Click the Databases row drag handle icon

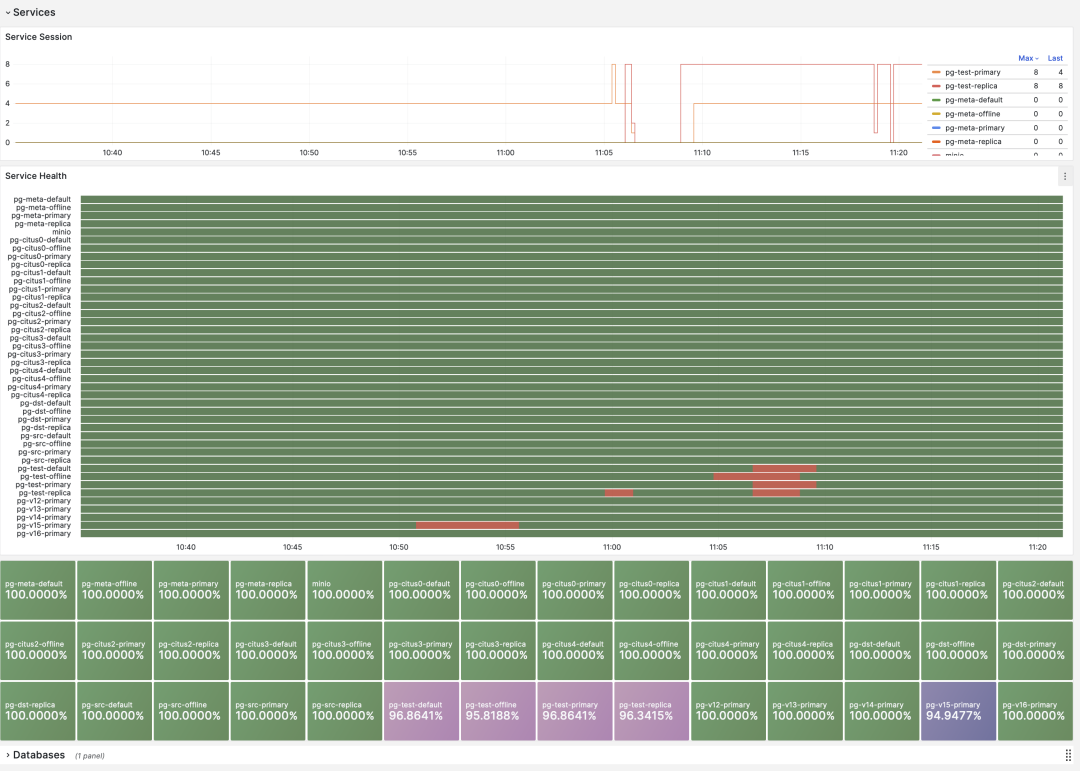1068,755
